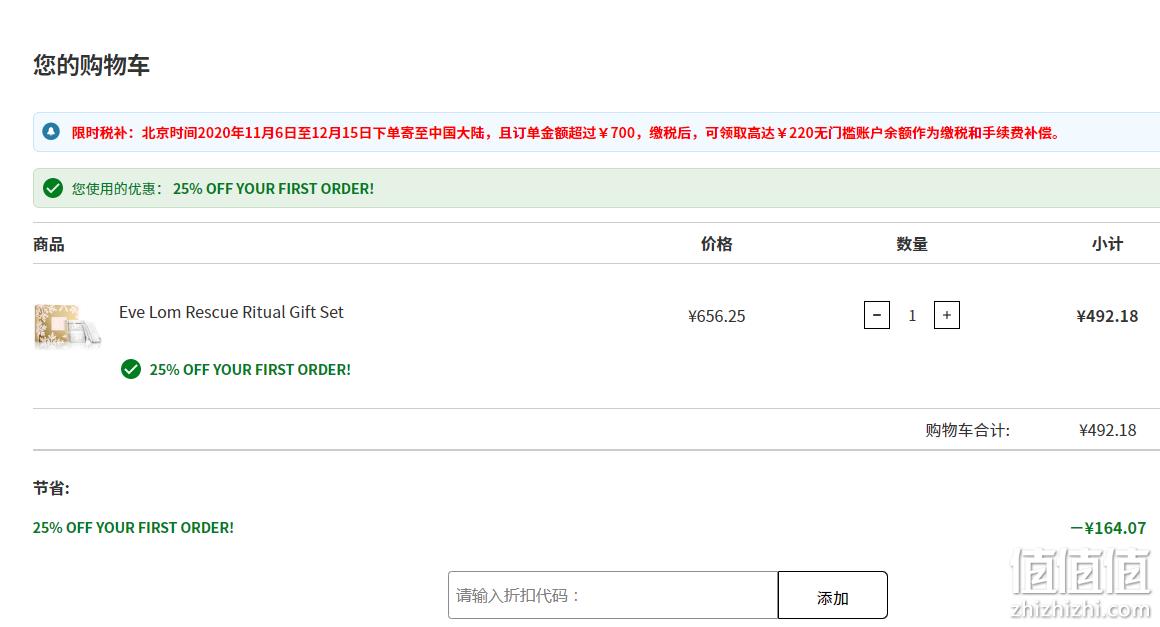Focus the 请输入折扣代码 input field
This screenshot has width=1160, height=627.
click(613, 595)
